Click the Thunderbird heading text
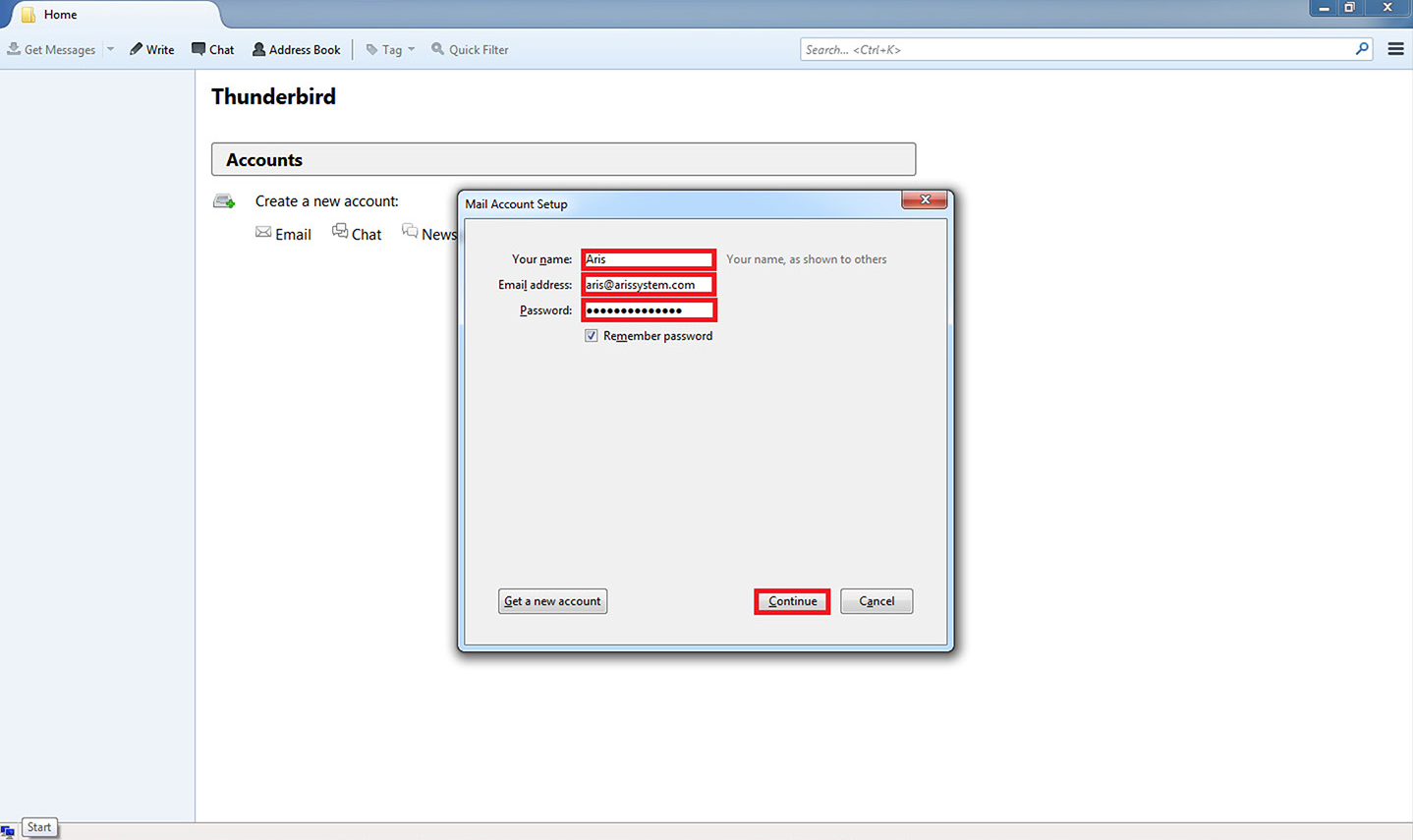This screenshot has width=1413, height=840. pos(273,96)
